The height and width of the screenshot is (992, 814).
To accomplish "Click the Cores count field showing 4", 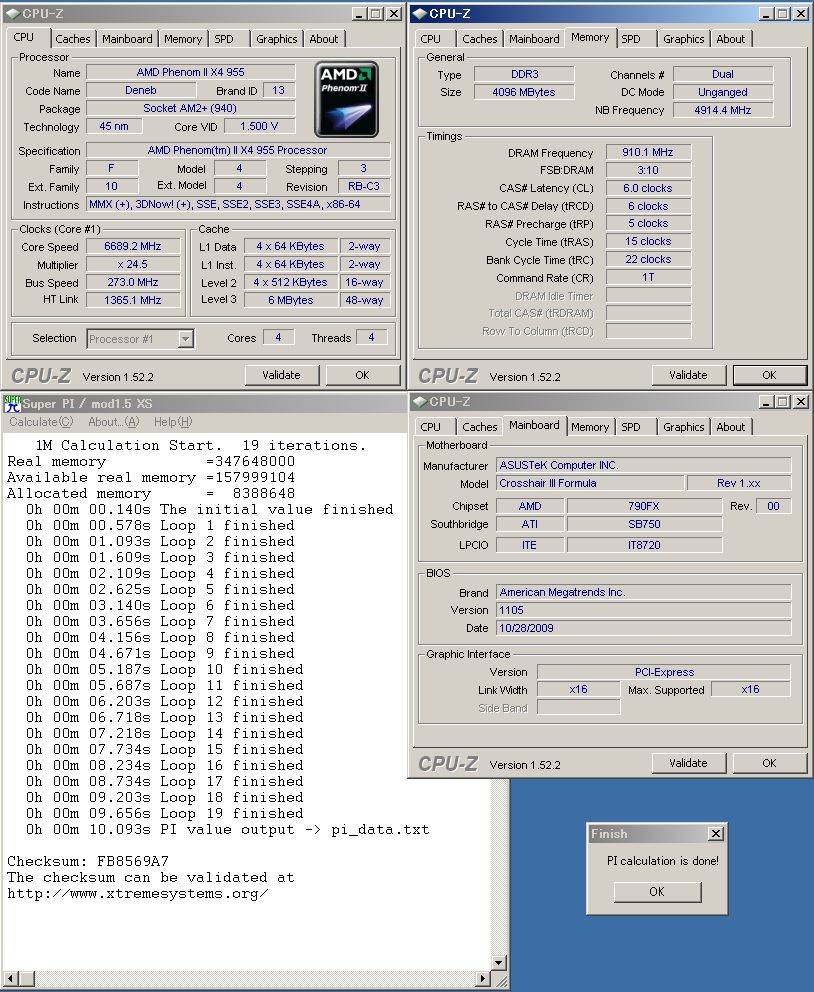I will coord(278,338).
